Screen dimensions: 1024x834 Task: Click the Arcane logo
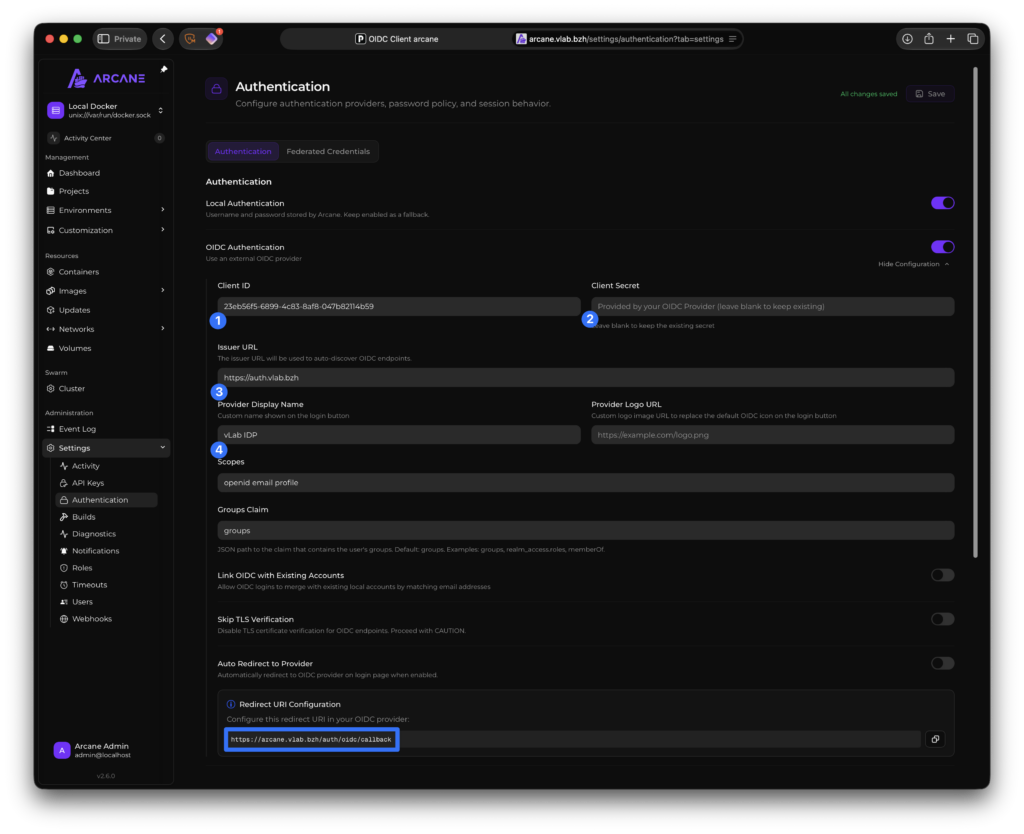click(106, 78)
